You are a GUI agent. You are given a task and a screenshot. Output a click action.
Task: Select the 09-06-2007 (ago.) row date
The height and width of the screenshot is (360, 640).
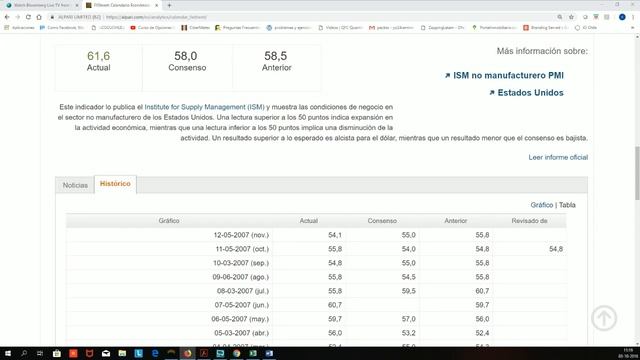(x=240, y=277)
